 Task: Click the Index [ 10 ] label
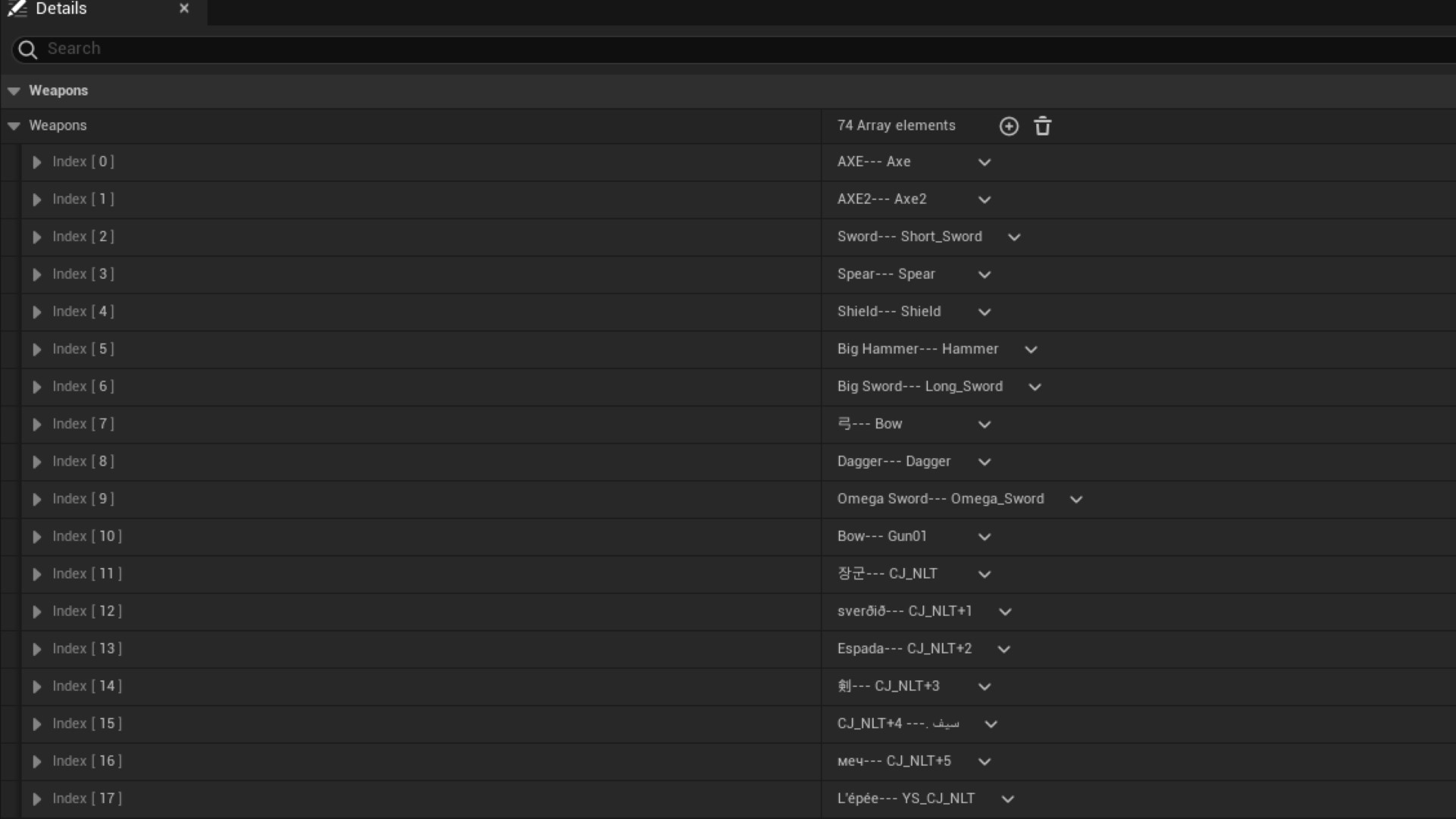pos(87,537)
